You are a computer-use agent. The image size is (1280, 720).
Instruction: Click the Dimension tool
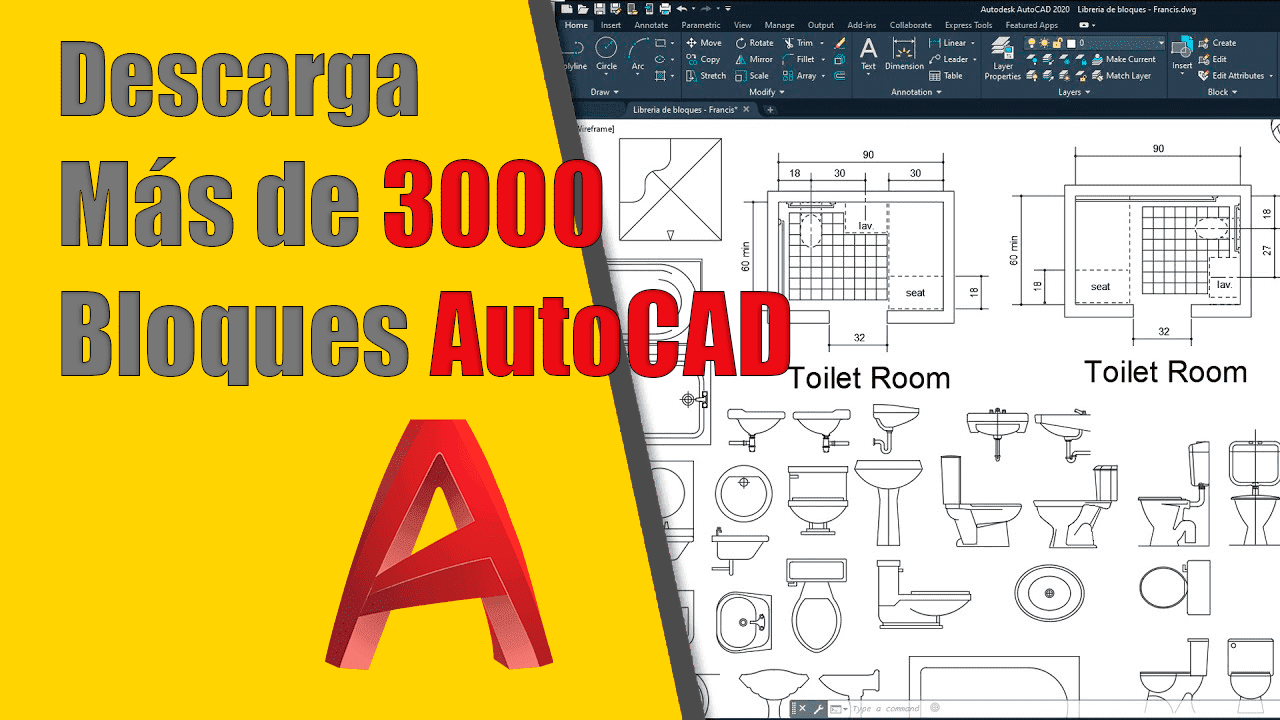click(904, 54)
